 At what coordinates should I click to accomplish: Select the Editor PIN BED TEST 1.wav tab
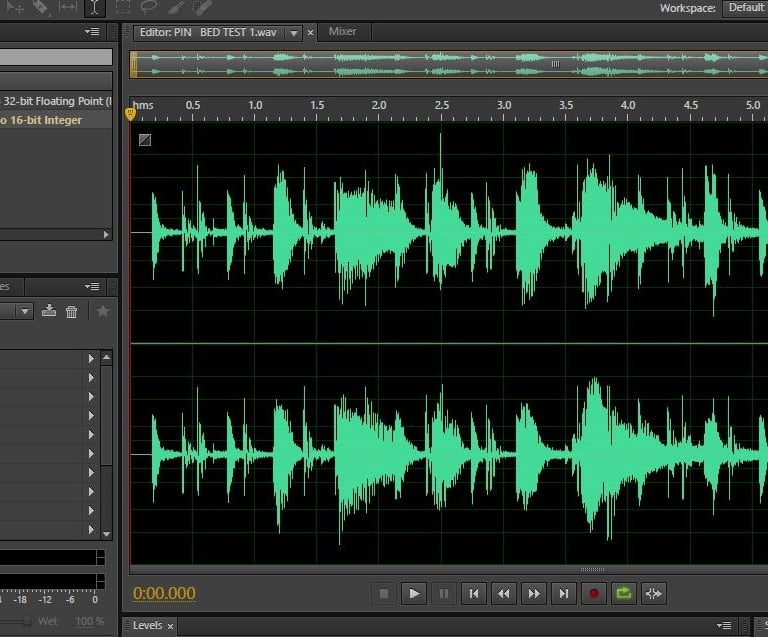[x=208, y=32]
